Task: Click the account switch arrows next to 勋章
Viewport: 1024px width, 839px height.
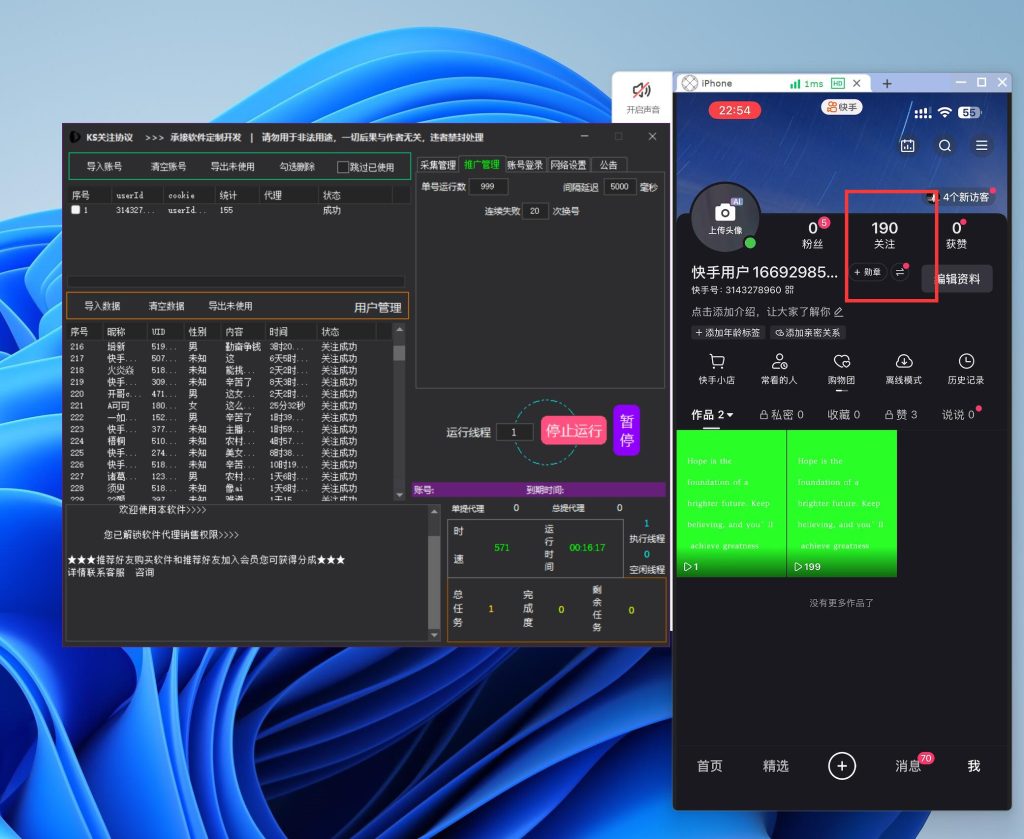Action: click(900, 272)
